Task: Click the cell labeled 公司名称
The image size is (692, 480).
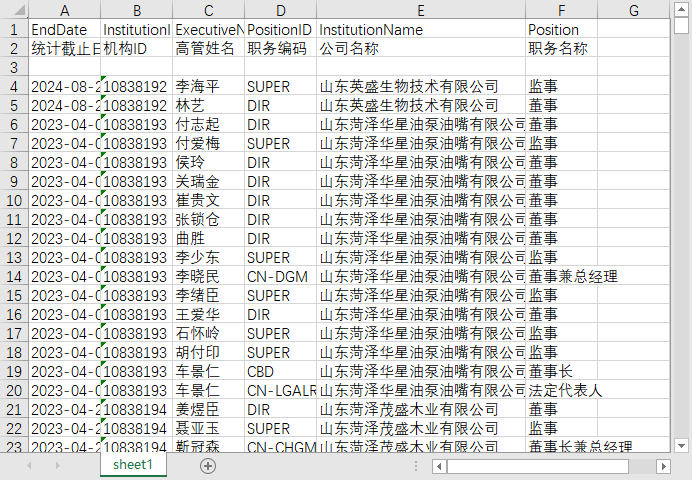Action: pyautogui.click(x=421, y=49)
